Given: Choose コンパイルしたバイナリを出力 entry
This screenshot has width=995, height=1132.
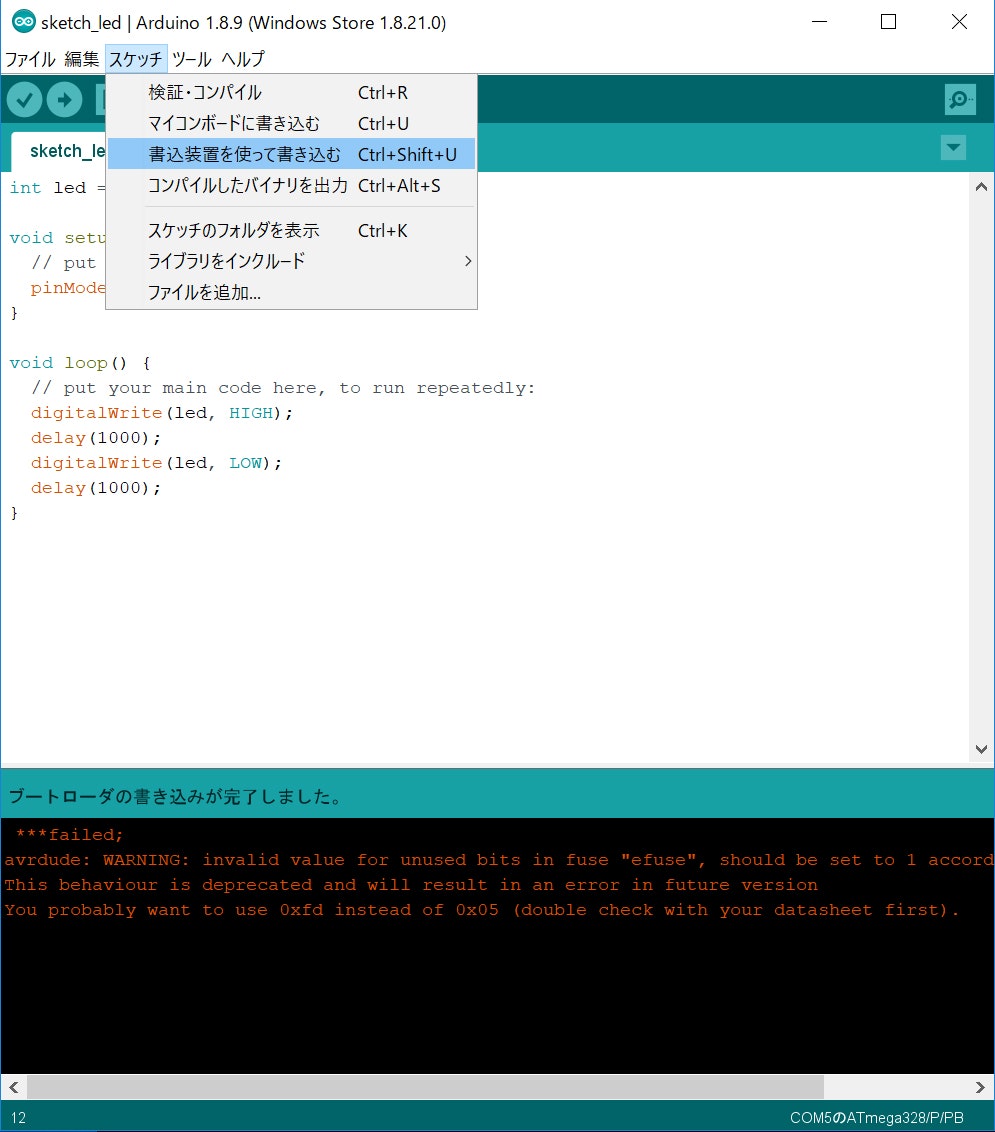Looking at the screenshot, I should pyautogui.click(x=292, y=186).
